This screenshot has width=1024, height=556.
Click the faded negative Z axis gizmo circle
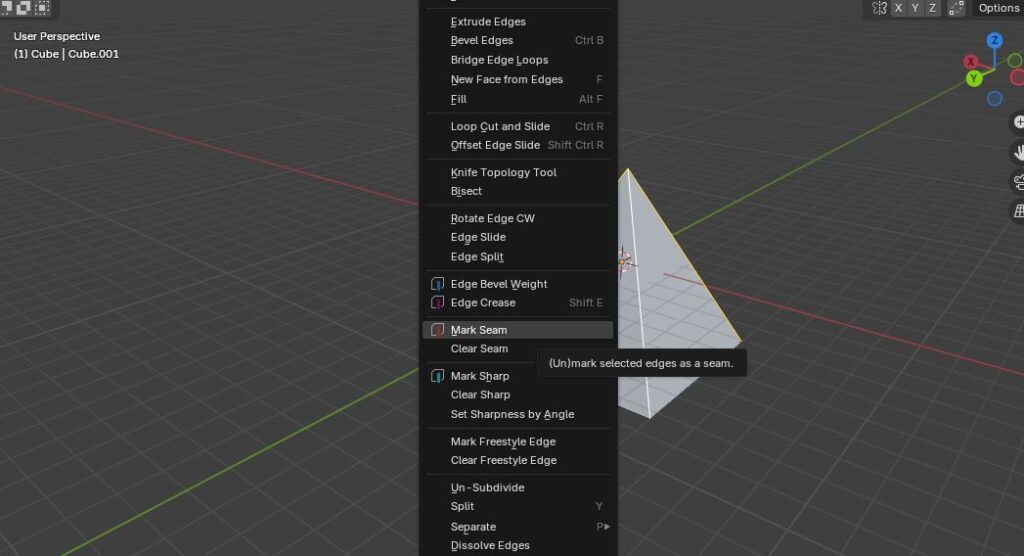tap(995, 99)
